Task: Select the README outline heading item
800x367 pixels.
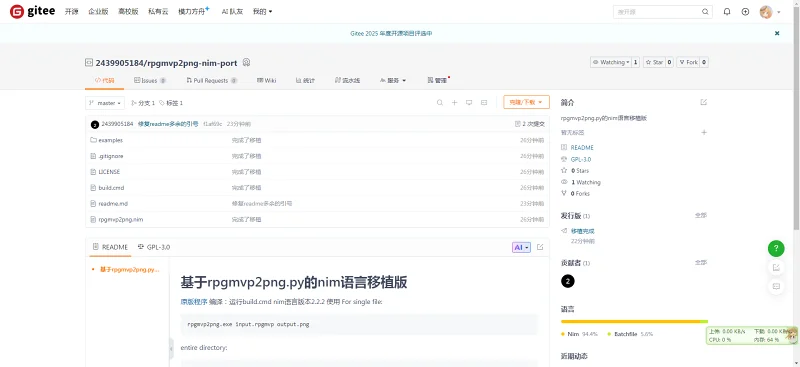Action: click(x=130, y=269)
